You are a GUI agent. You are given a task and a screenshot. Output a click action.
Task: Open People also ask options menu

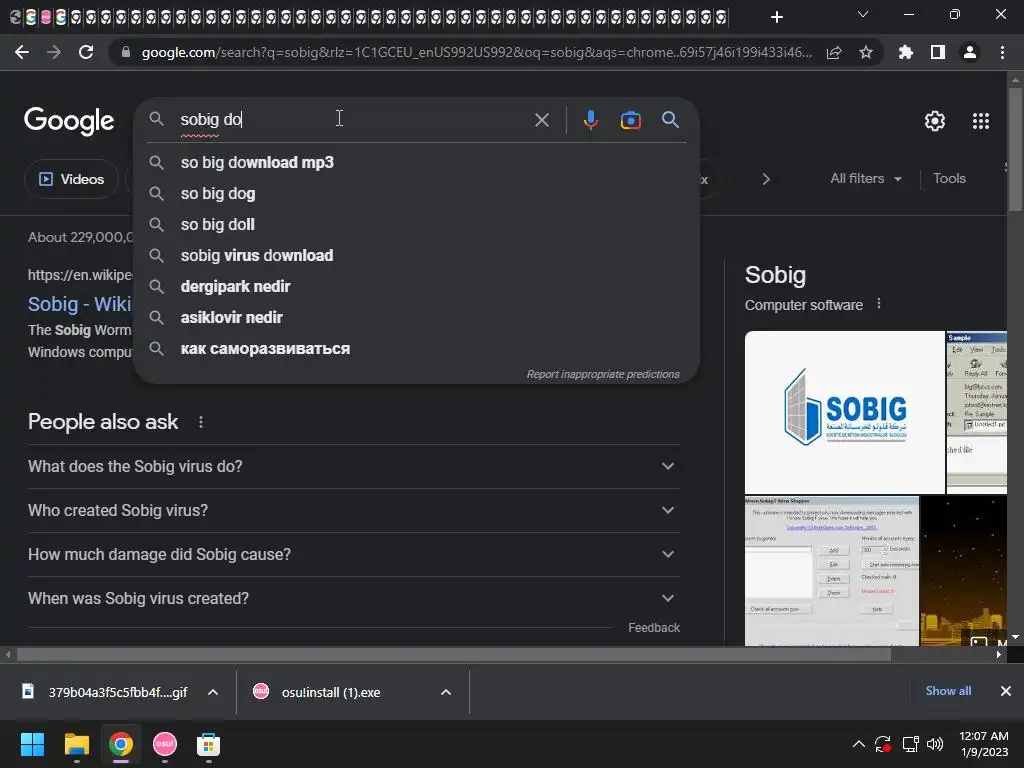pyautogui.click(x=201, y=423)
